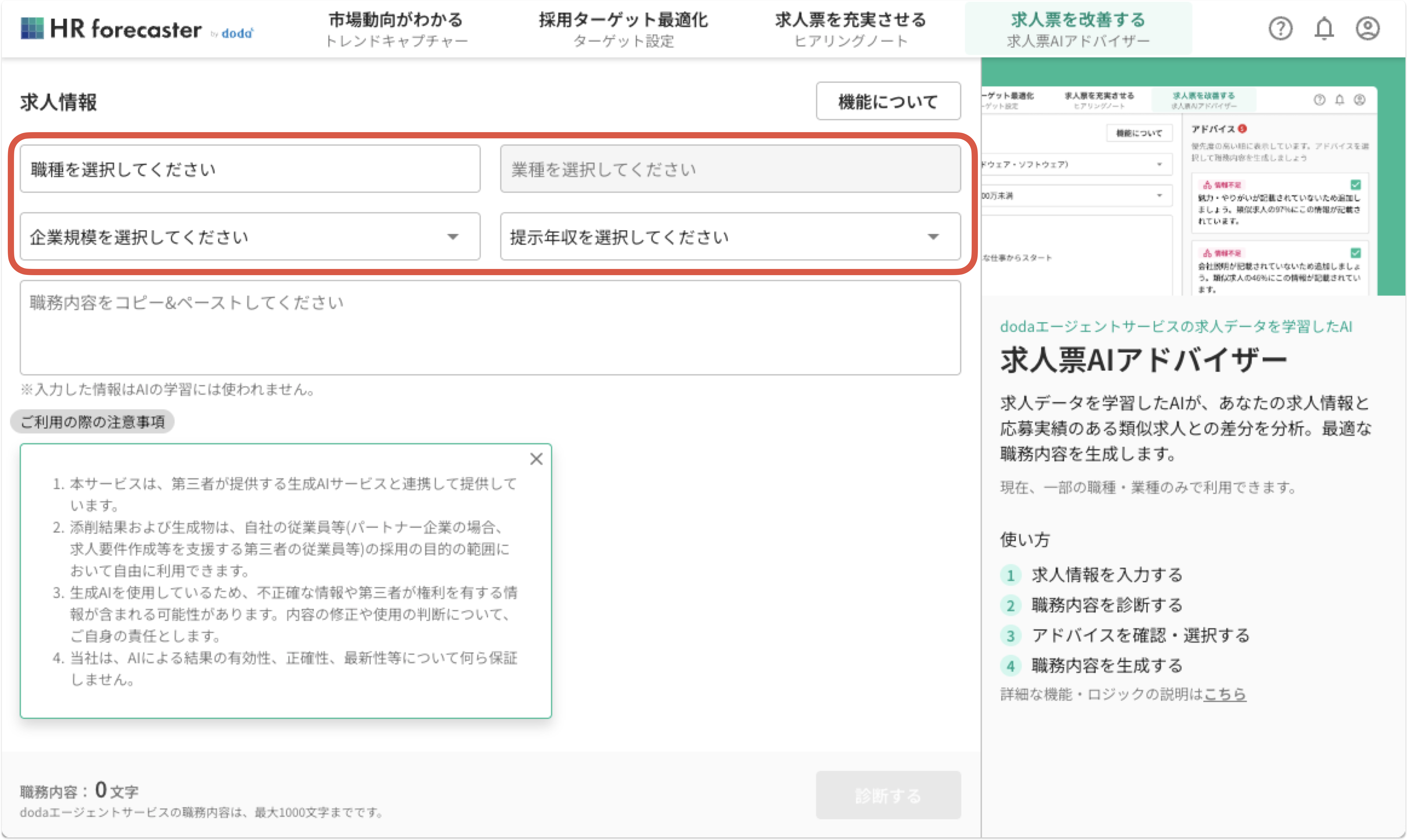Click the help question mark icon
The width and height of the screenshot is (1407, 840).
point(1280,28)
